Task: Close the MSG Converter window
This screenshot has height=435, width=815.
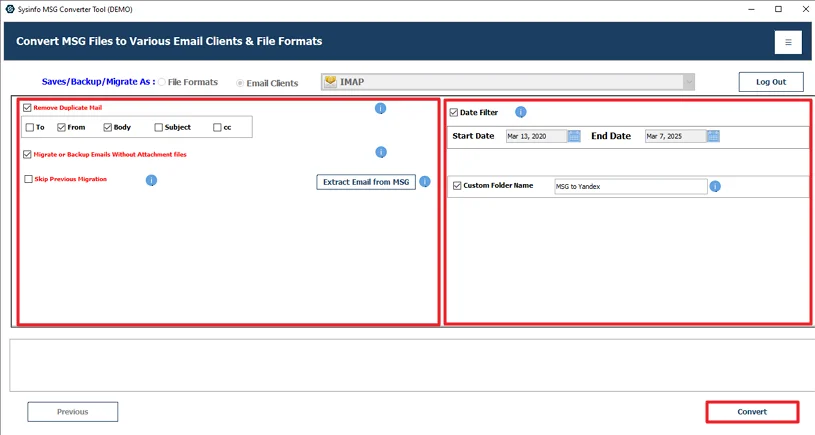Action: coord(805,9)
